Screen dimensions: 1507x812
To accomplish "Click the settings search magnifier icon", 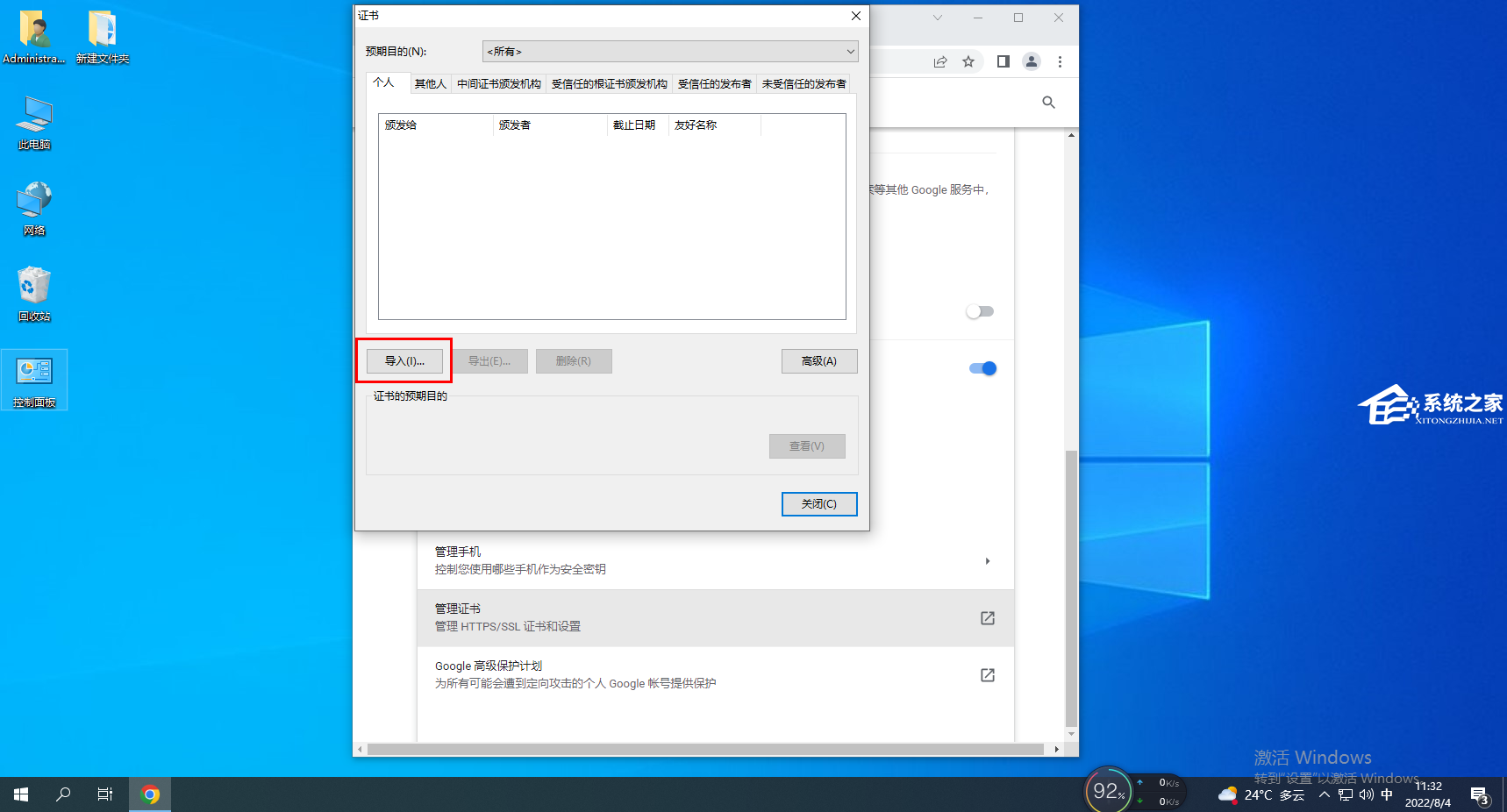I will 1048,103.
